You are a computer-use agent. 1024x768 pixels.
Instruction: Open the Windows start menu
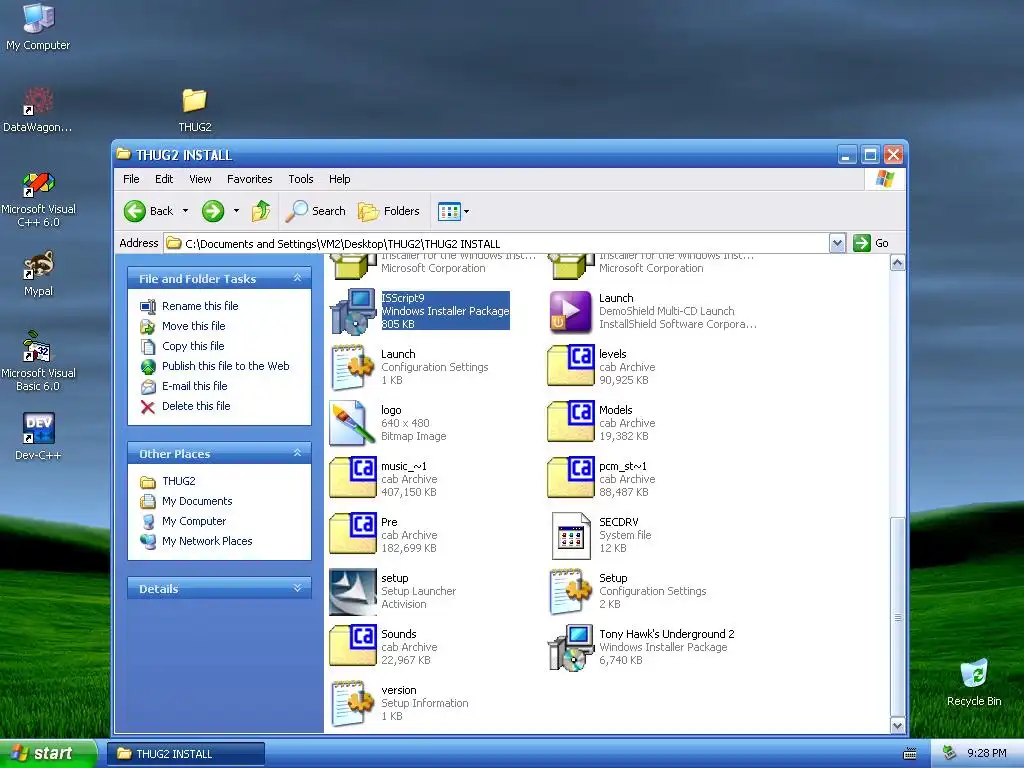(x=48, y=754)
